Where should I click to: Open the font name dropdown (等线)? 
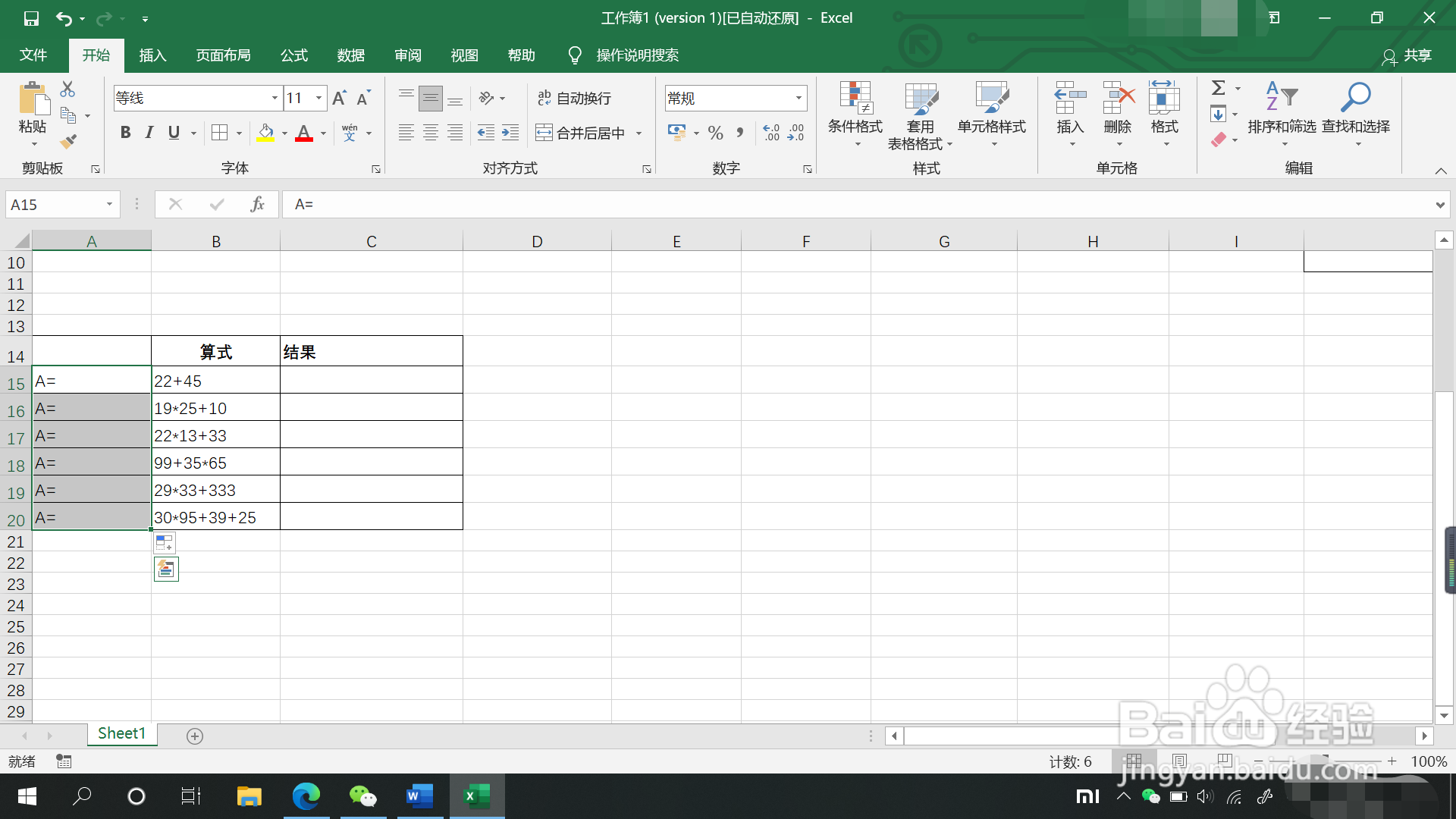pyautogui.click(x=275, y=98)
